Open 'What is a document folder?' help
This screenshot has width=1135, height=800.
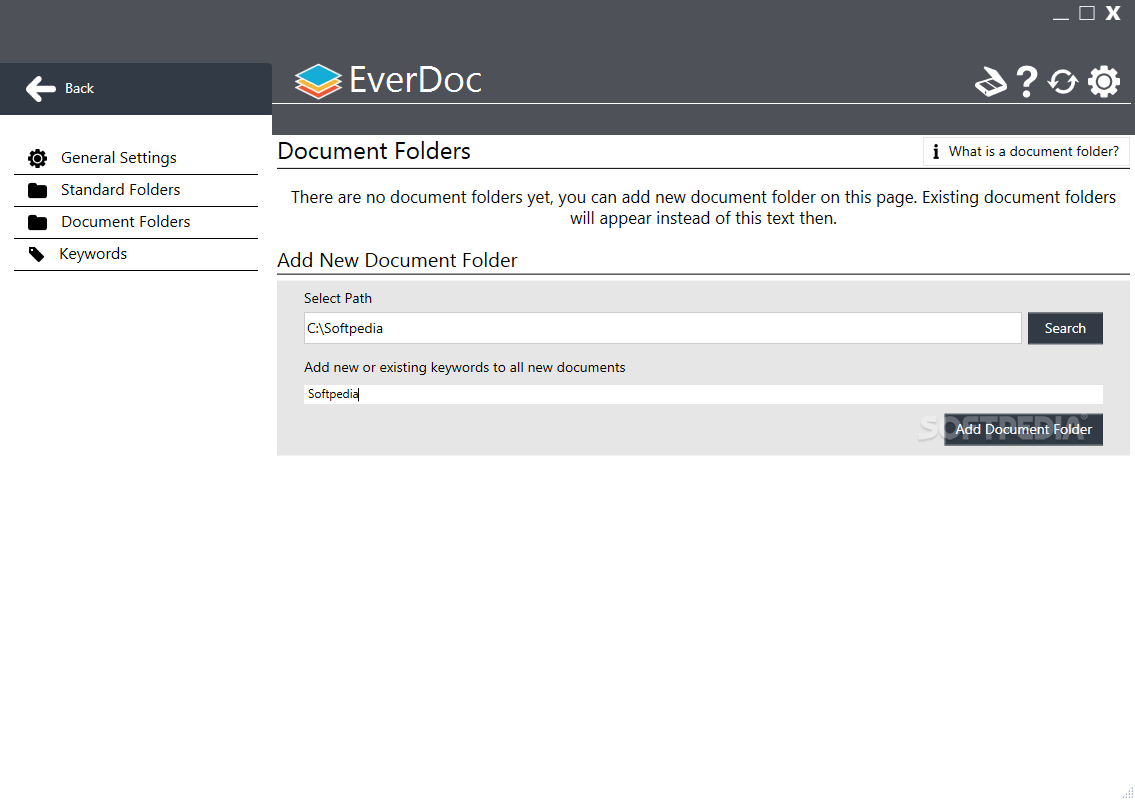point(1026,151)
